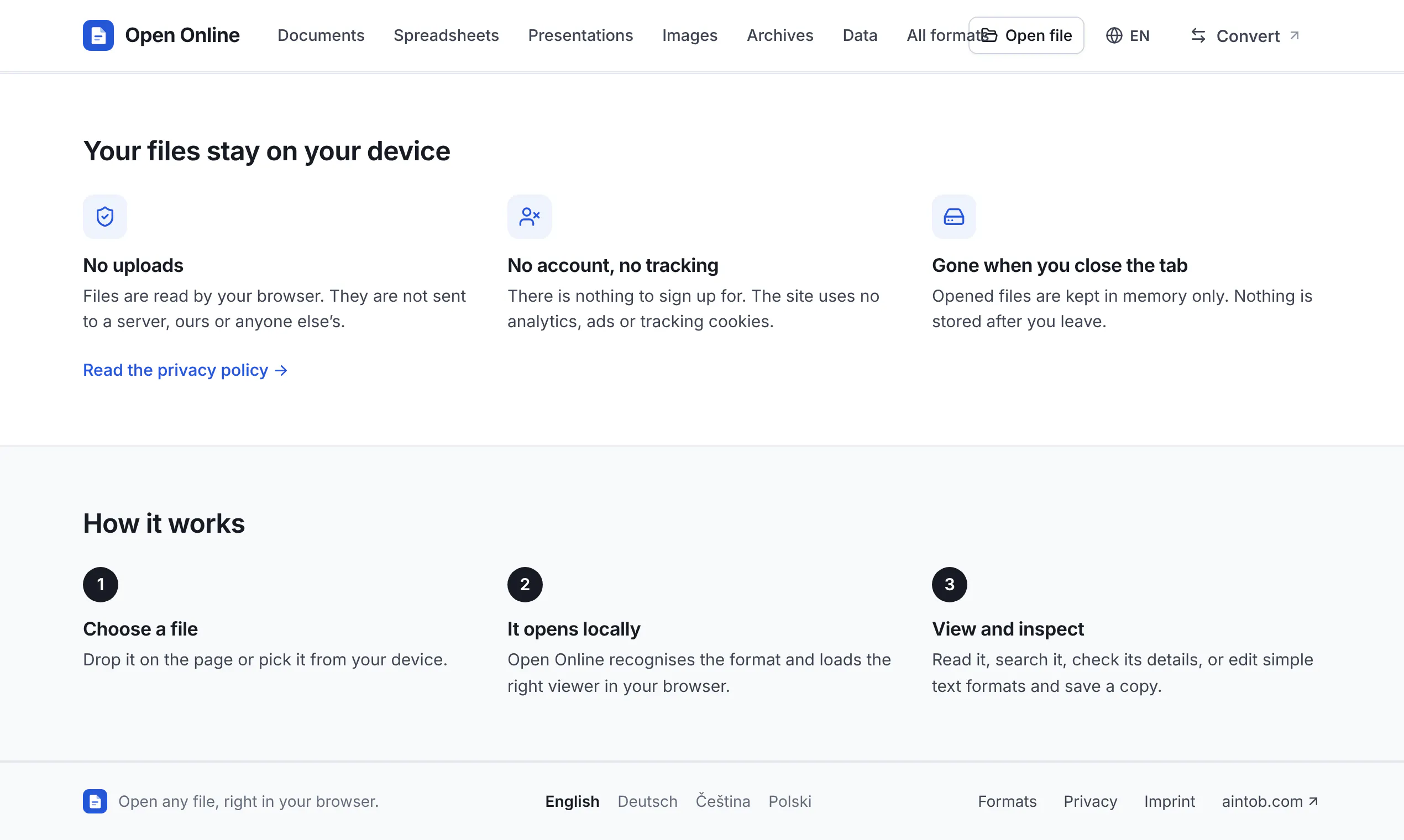Open the Convert external link
The width and height of the screenshot is (1404, 840).
click(x=1244, y=35)
